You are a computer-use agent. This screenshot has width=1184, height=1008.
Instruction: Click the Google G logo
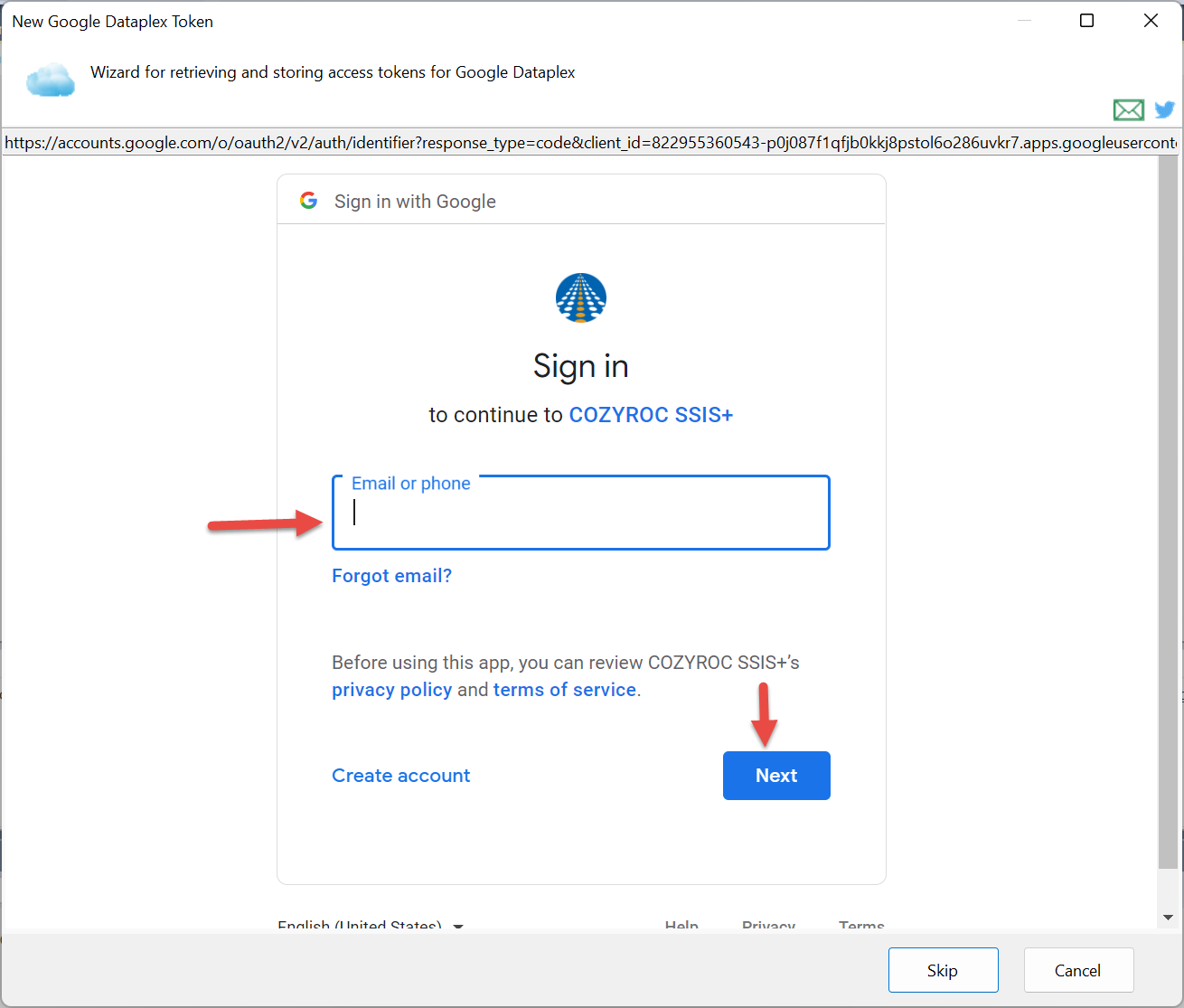click(309, 201)
